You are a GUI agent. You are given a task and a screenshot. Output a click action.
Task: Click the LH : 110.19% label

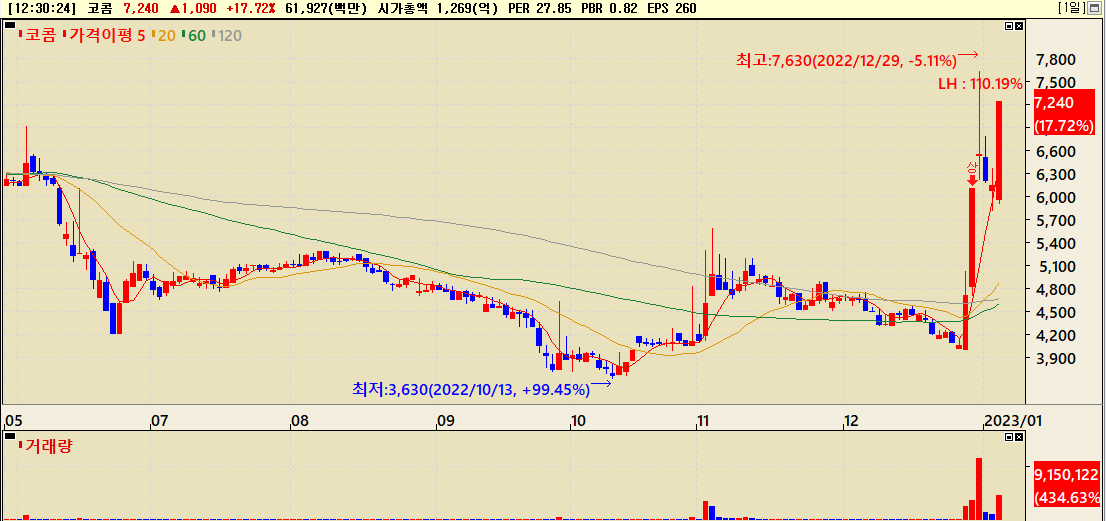tap(980, 85)
